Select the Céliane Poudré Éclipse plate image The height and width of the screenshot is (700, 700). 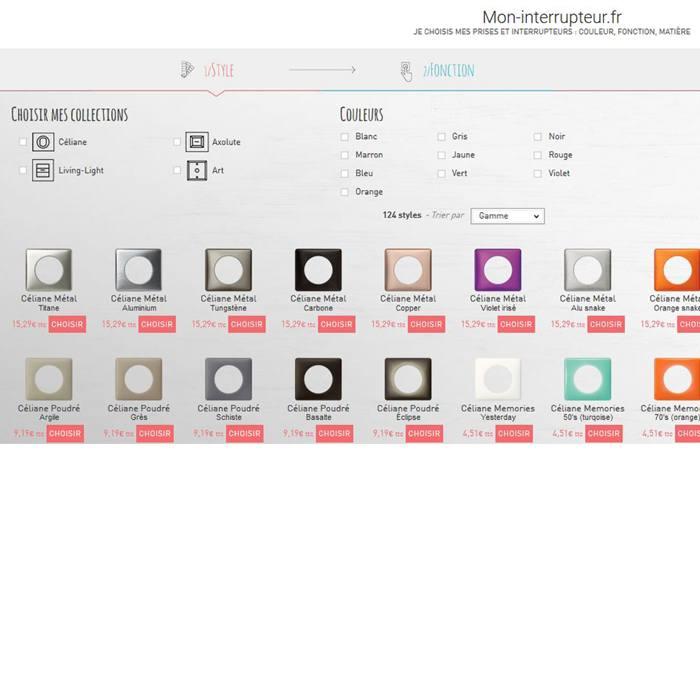[408, 379]
